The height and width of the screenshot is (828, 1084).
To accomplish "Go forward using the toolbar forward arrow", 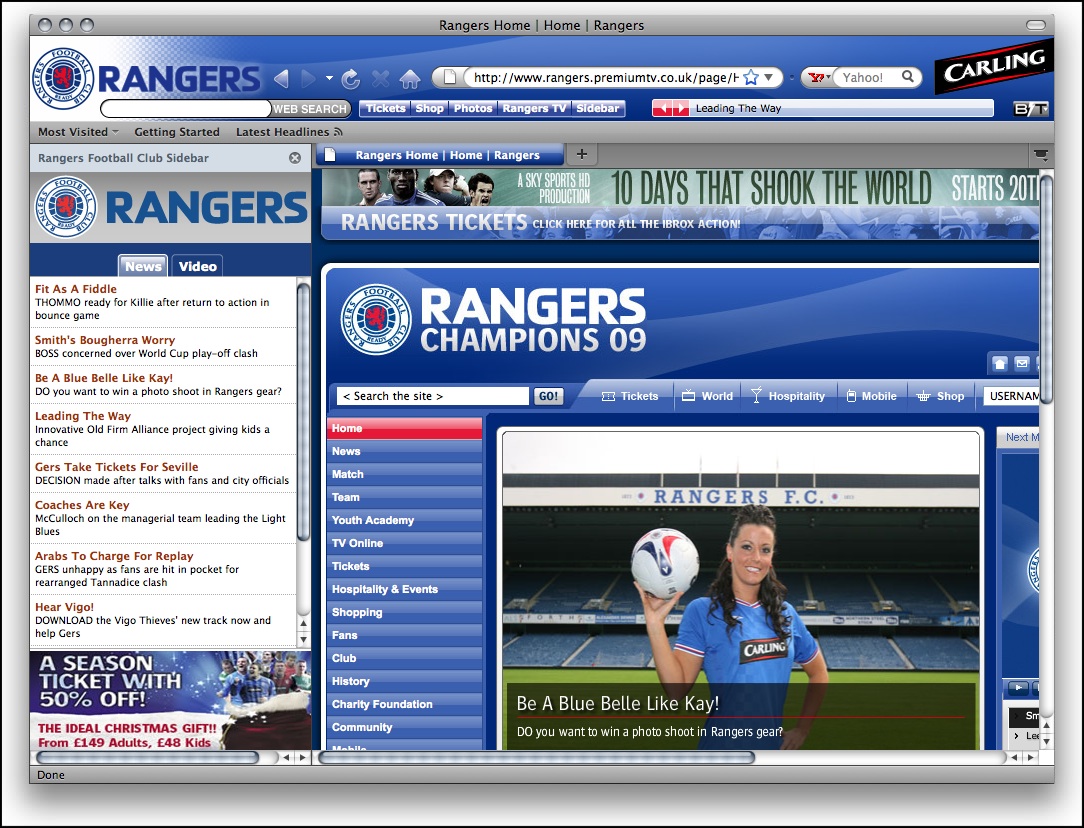I will (x=308, y=78).
